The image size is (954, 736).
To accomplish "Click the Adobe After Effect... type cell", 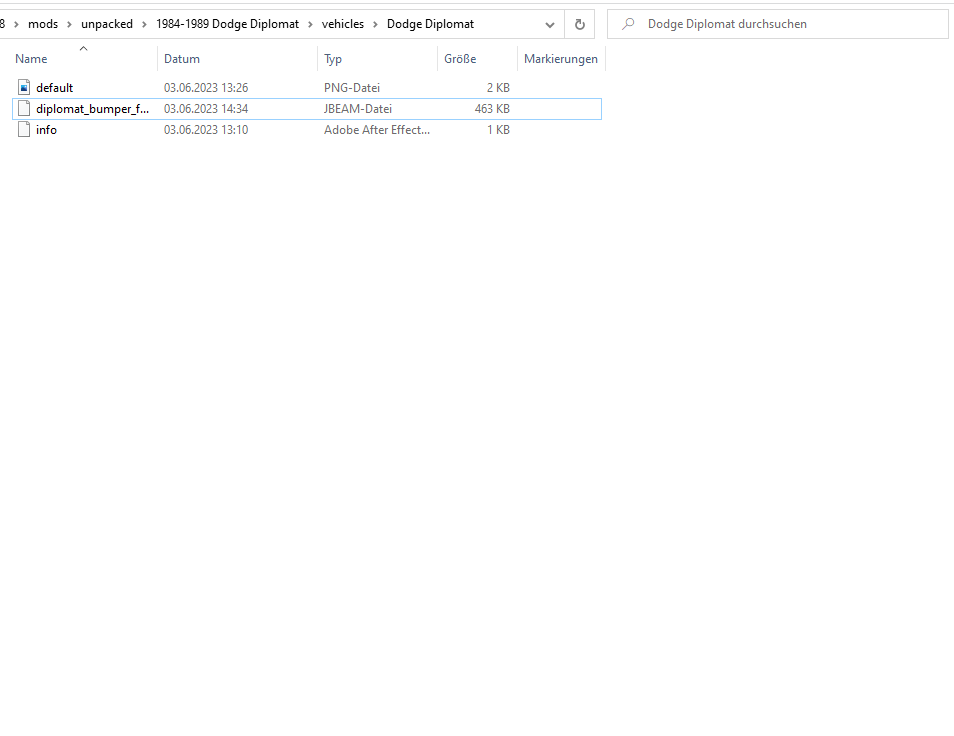I will (x=377, y=130).
